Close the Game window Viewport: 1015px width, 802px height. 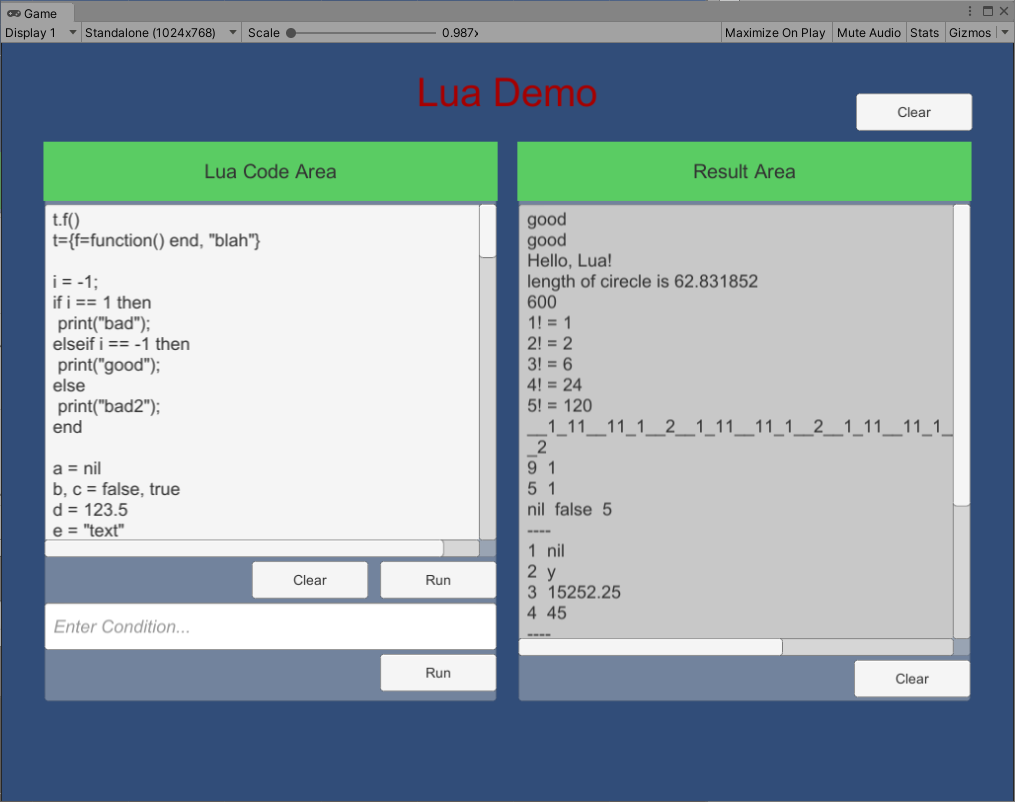tap(1004, 11)
